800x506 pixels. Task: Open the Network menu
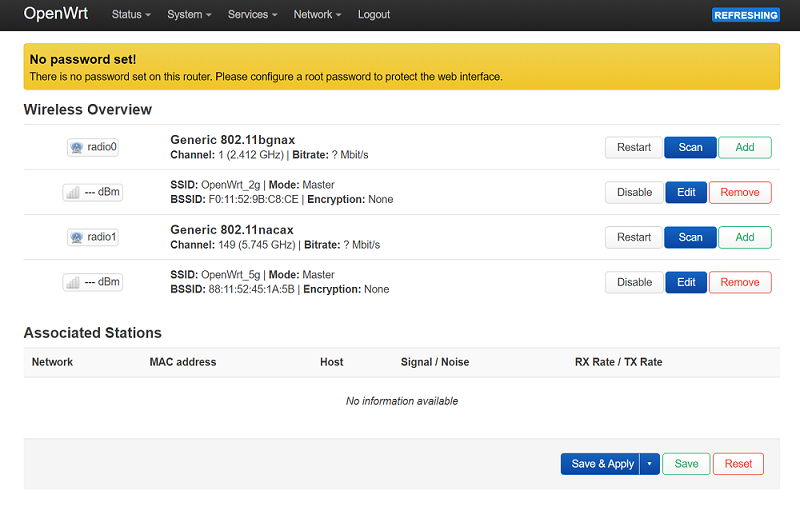tap(317, 15)
